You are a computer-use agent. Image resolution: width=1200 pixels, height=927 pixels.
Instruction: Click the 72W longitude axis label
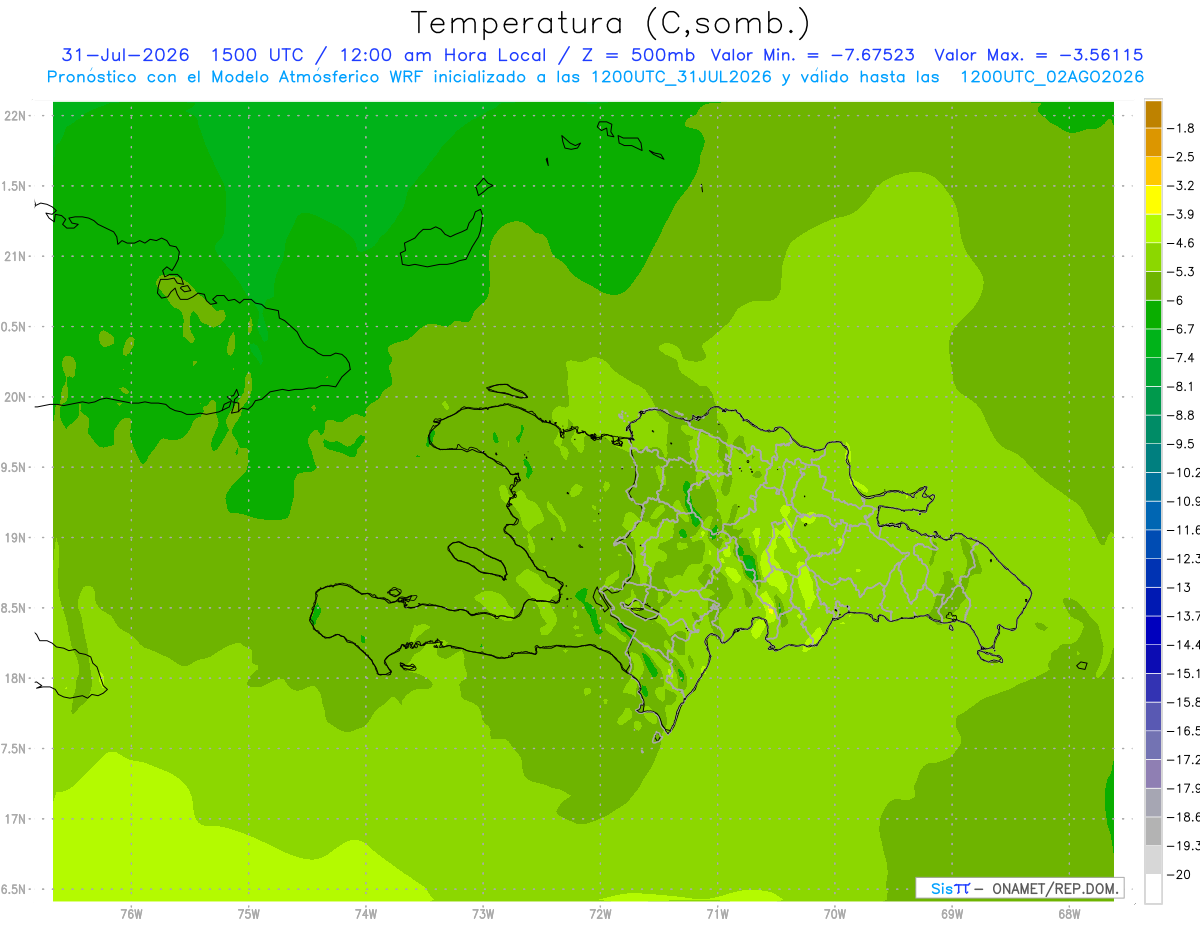[x=600, y=913]
